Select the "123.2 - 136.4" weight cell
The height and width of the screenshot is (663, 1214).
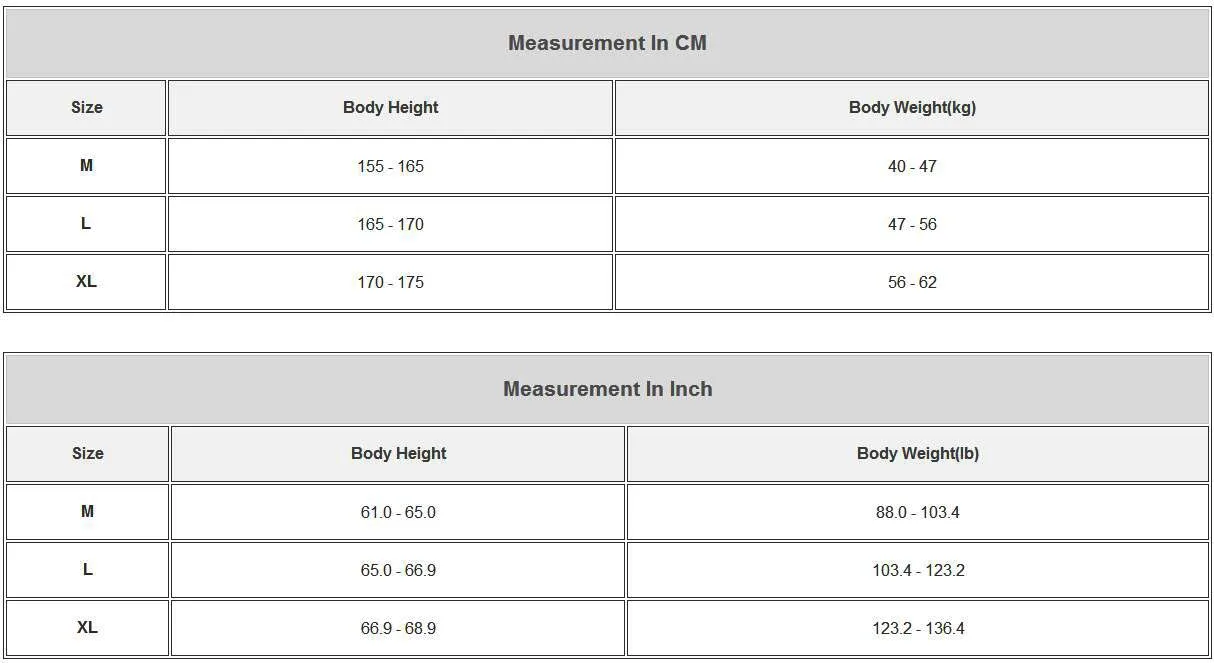point(917,628)
